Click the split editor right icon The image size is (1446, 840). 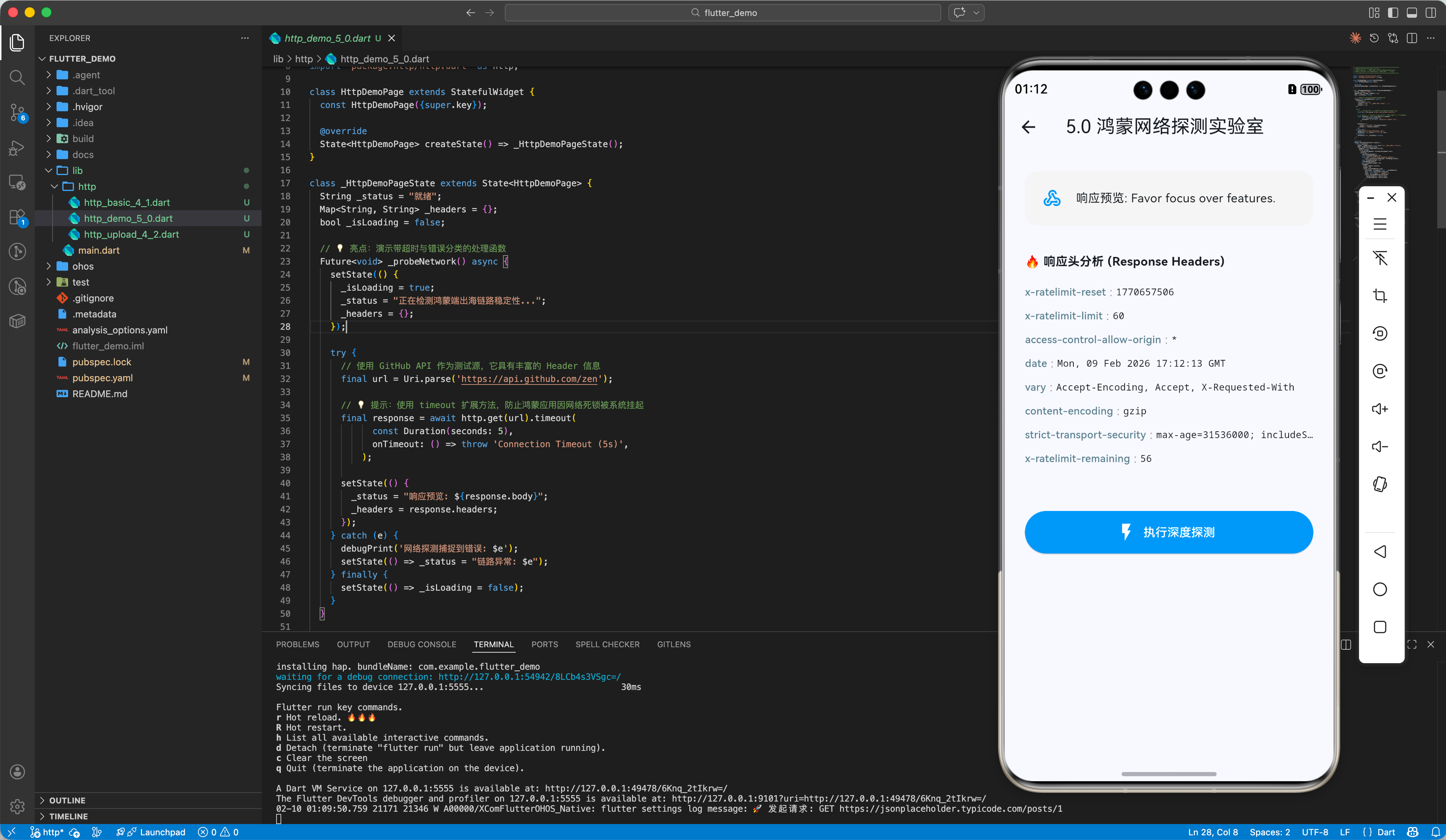click(1412, 38)
